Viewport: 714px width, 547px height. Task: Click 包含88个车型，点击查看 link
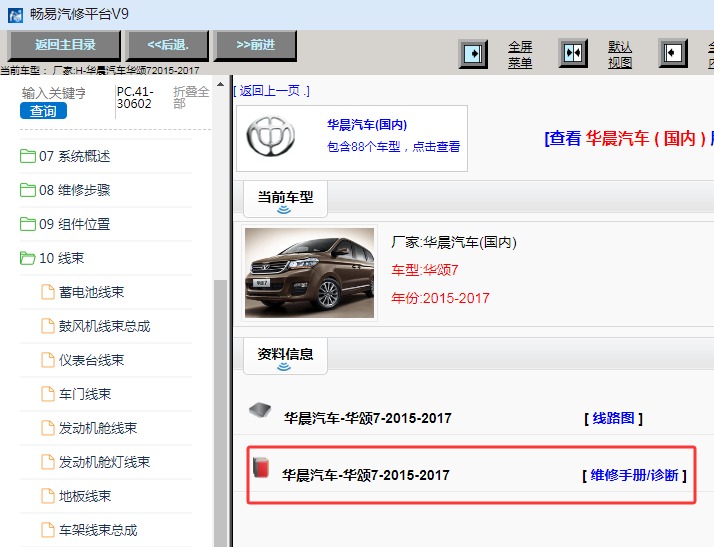tap(393, 147)
